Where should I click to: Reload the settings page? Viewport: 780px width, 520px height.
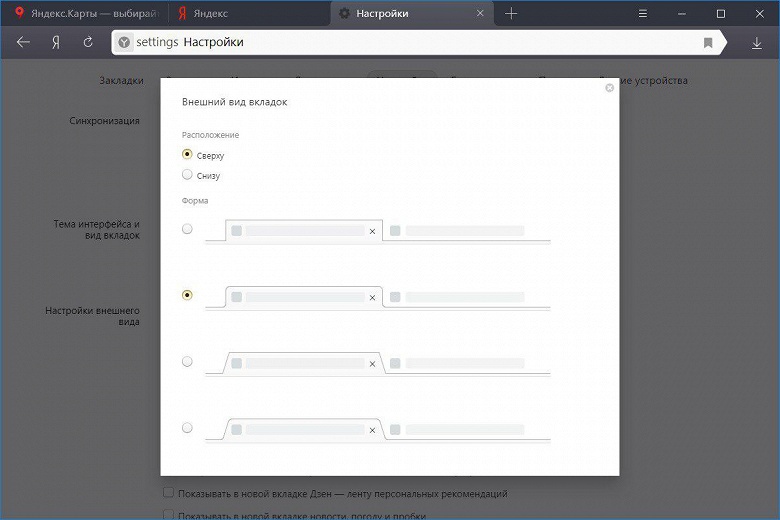(x=88, y=42)
